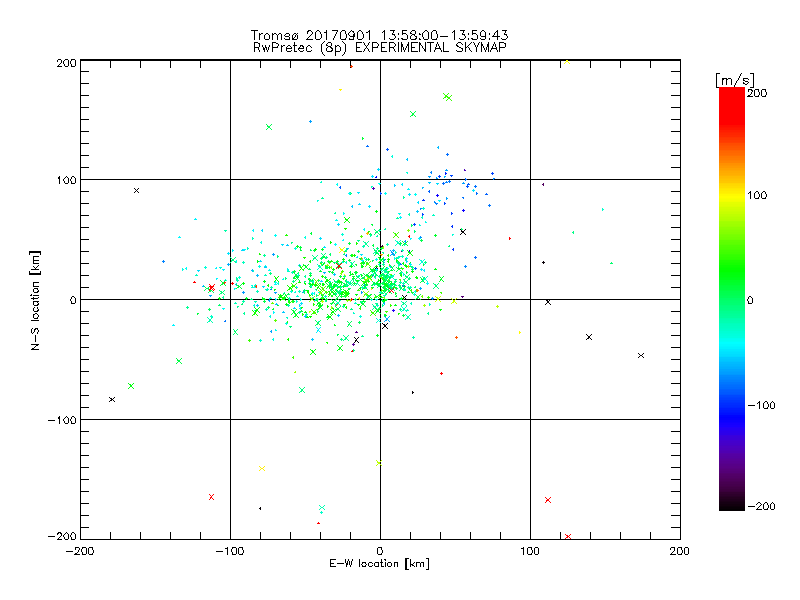Click the "-200" tick label on the N-S axis

point(62,536)
